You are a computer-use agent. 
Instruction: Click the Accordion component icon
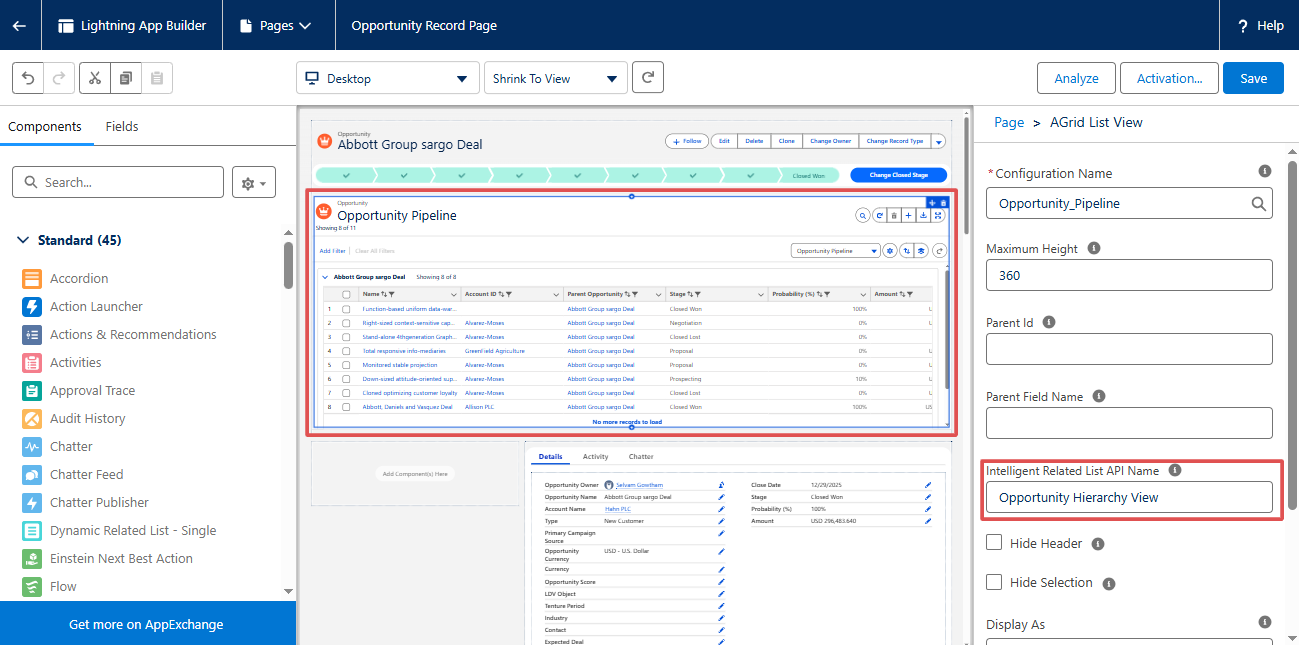(x=32, y=279)
